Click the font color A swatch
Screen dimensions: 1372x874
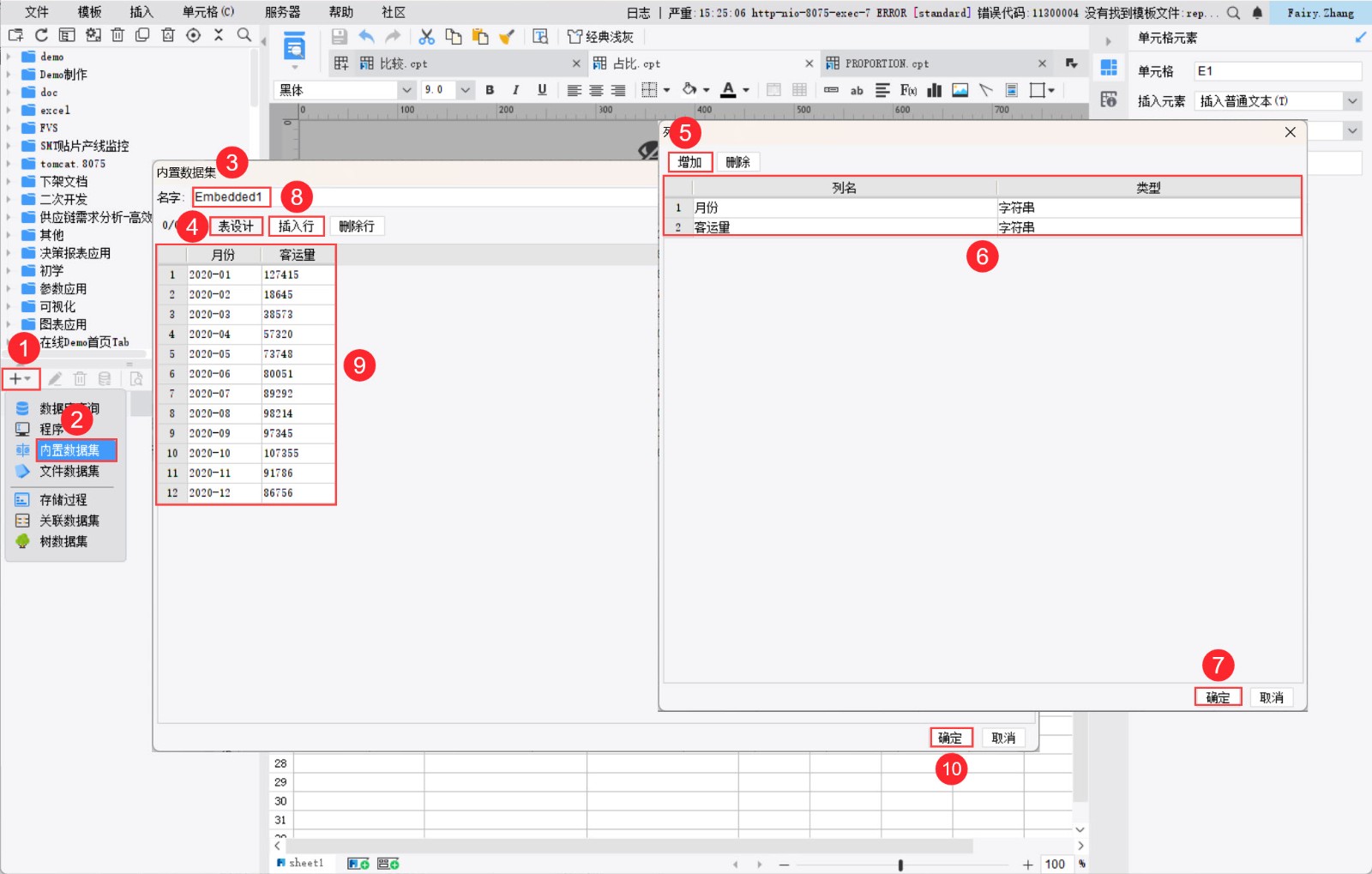point(728,90)
